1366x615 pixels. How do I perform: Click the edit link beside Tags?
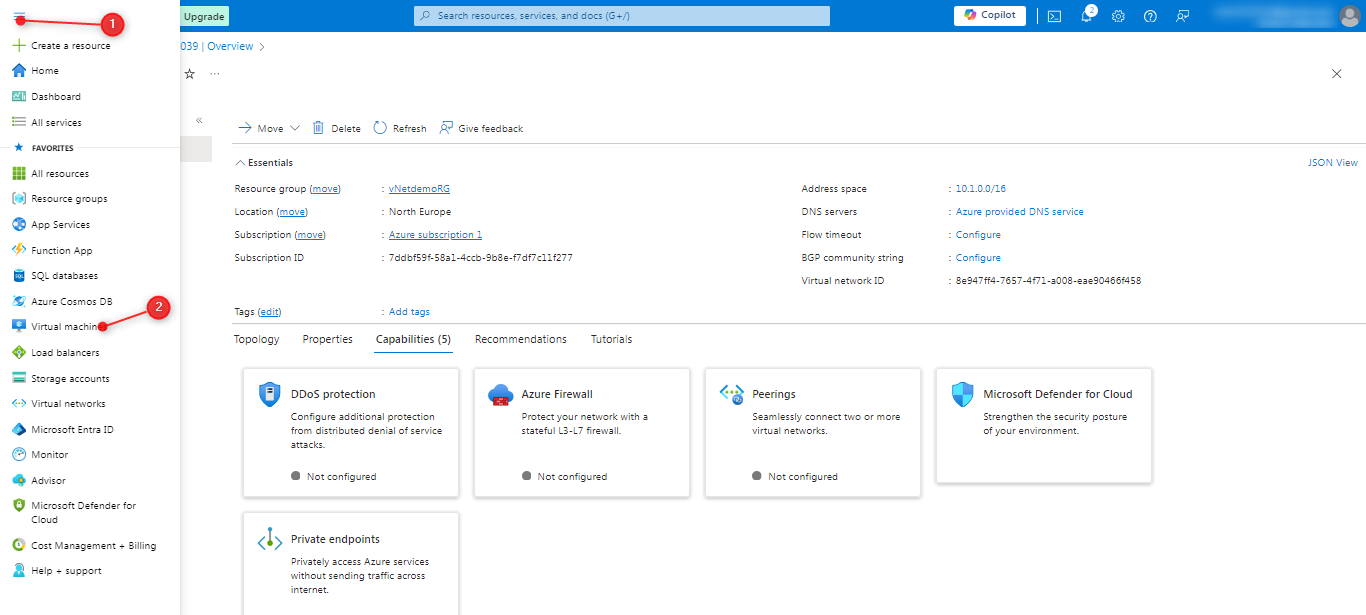coord(270,312)
